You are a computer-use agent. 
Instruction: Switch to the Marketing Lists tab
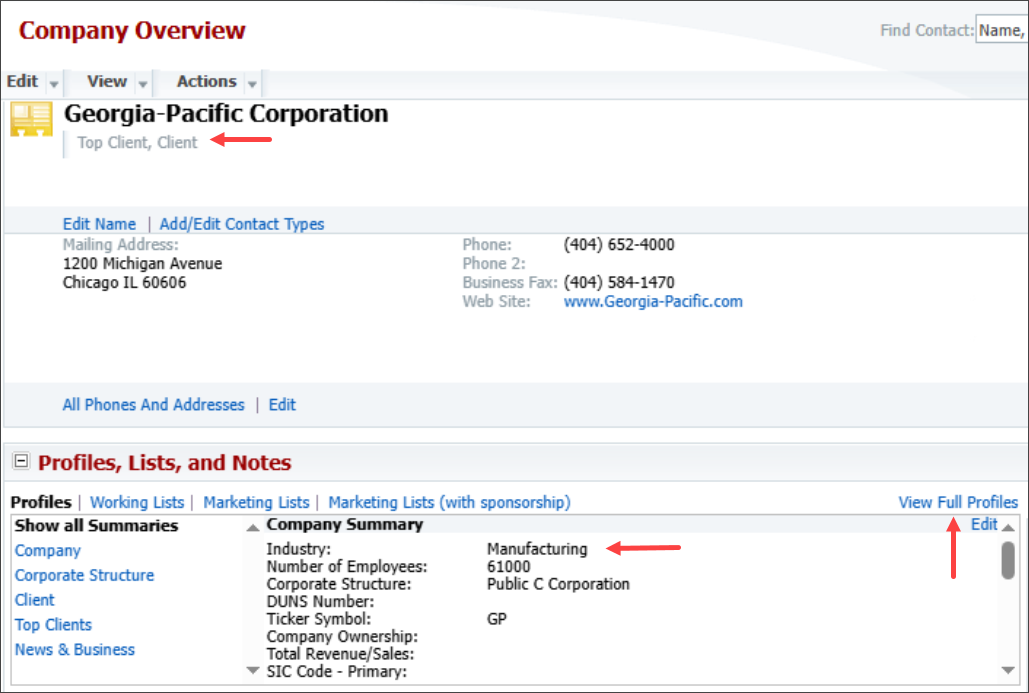256,502
